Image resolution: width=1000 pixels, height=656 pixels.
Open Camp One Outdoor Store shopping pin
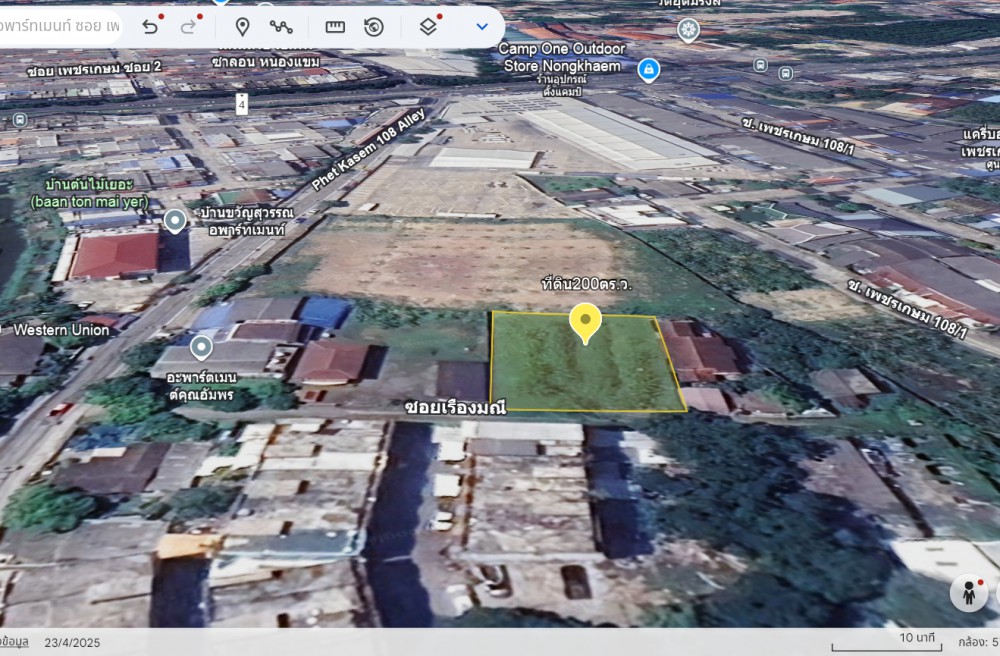649,70
